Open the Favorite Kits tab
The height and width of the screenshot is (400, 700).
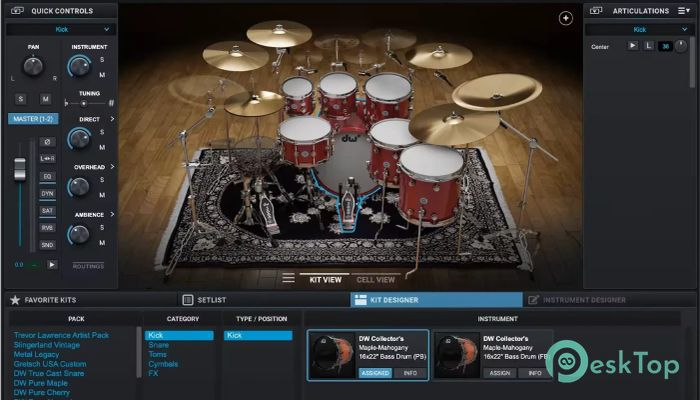click(x=91, y=300)
